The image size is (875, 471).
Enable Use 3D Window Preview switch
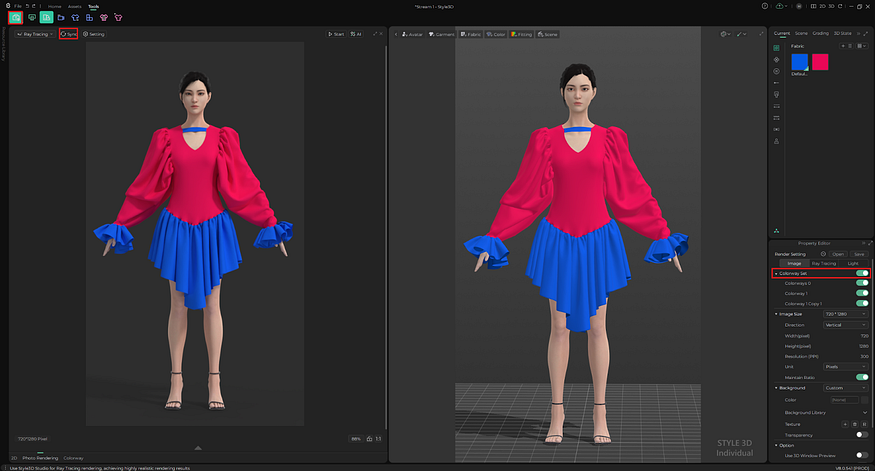tap(862, 455)
